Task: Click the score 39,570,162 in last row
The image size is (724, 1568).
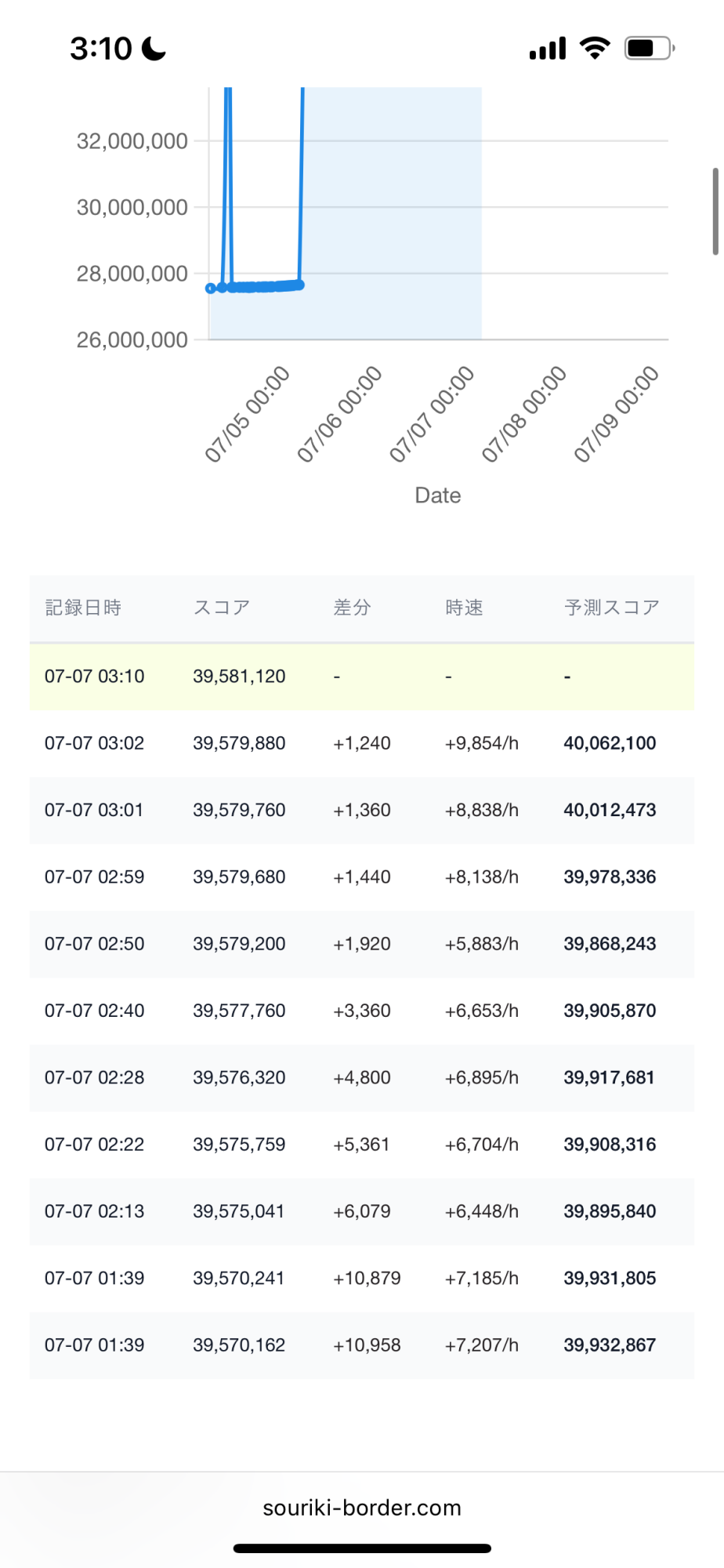Action: click(239, 1345)
